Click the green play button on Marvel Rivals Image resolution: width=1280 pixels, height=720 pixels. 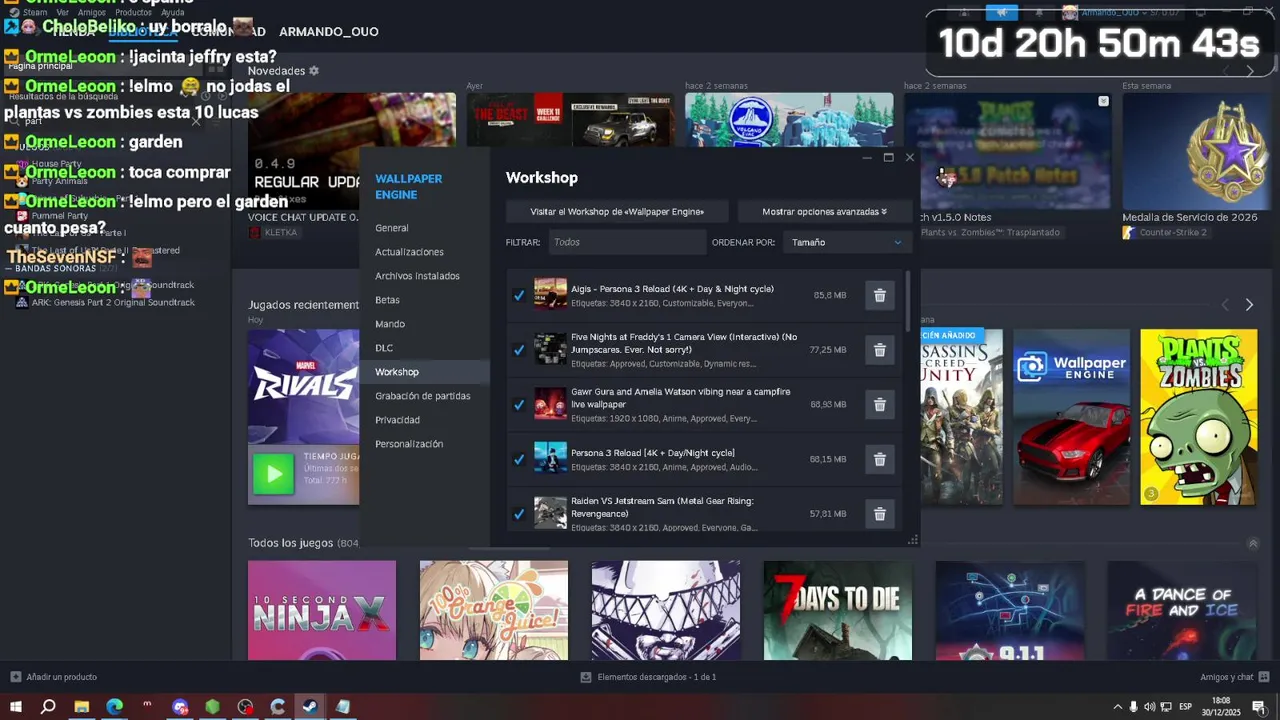coord(273,474)
